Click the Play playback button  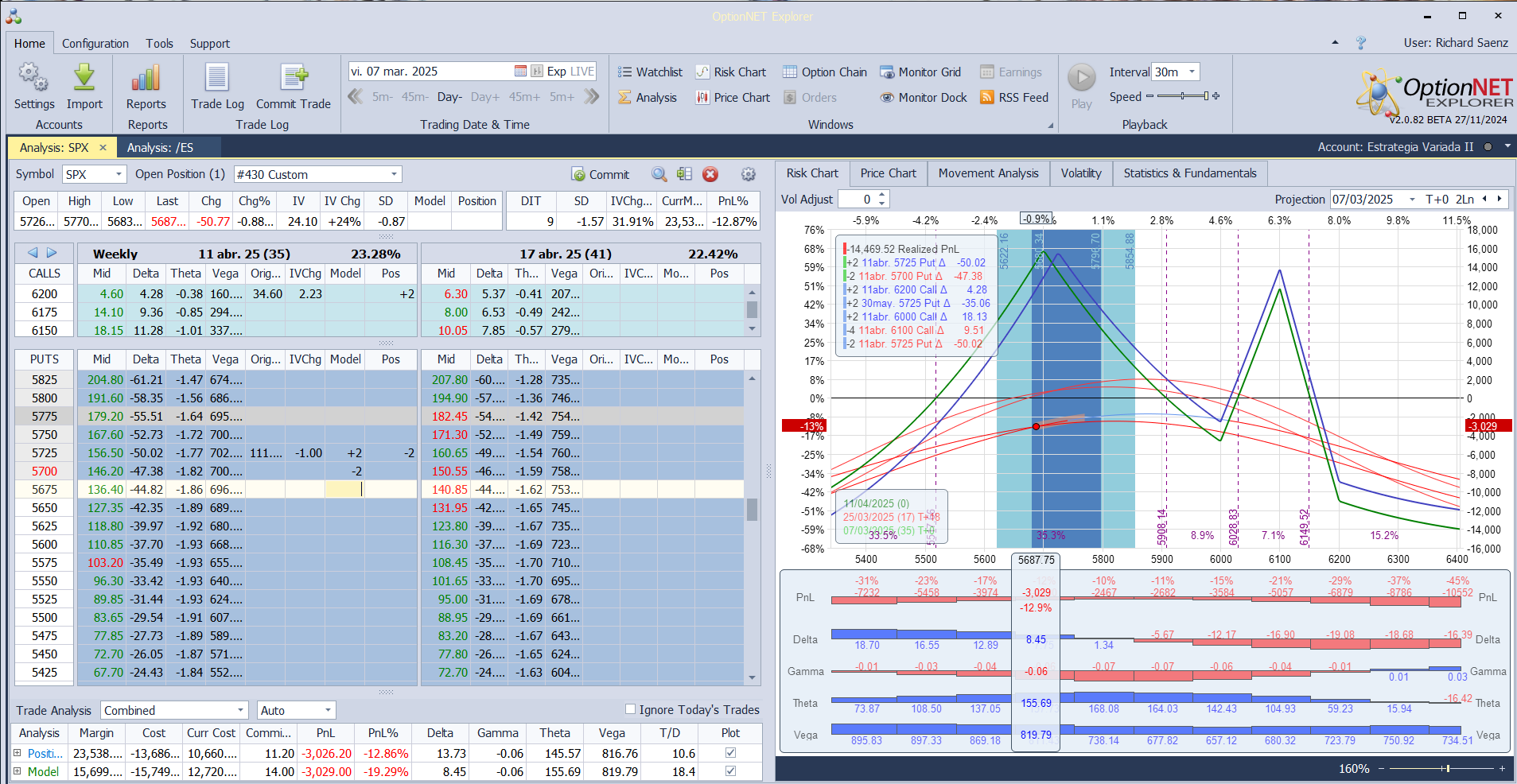(x=1081, y=78)
